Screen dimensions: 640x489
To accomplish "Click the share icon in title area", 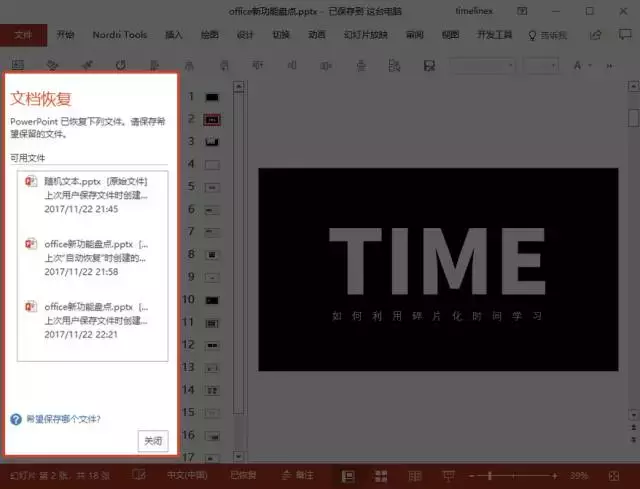I will click(596, 35).
